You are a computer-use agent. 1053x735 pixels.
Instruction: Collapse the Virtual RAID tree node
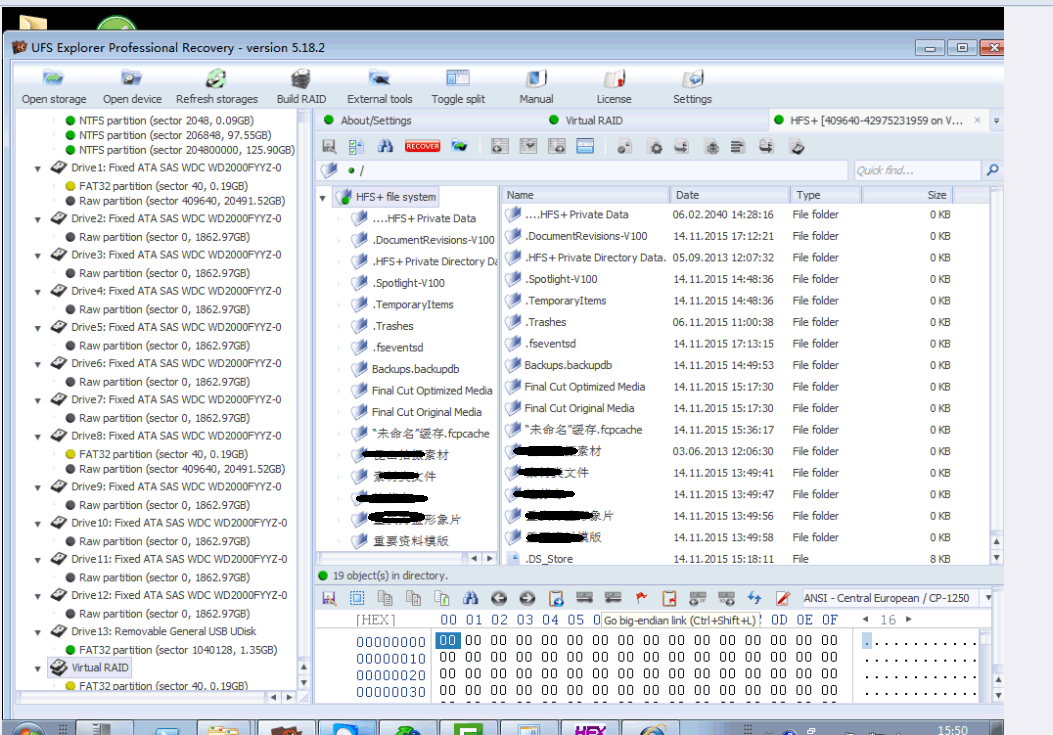38,668
